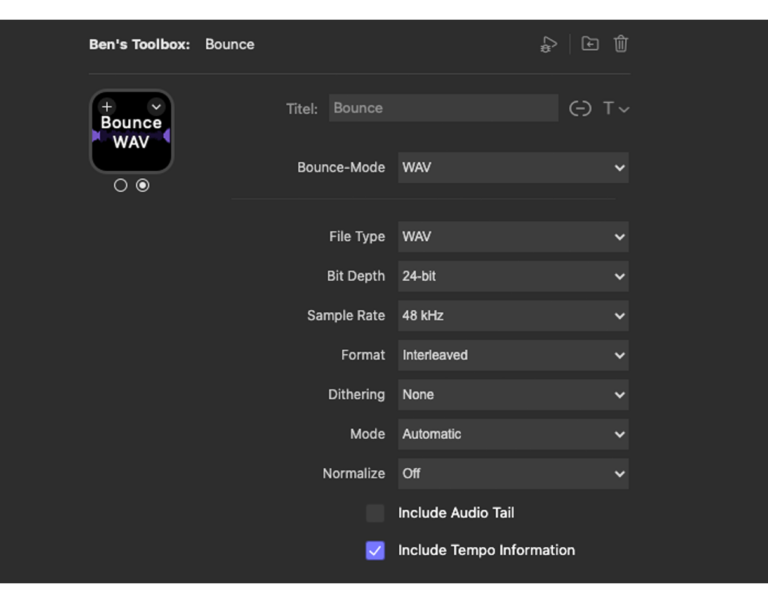Open the Bounce-Mode dropdown
Screen dimensions: 768x603
(512, 168)
